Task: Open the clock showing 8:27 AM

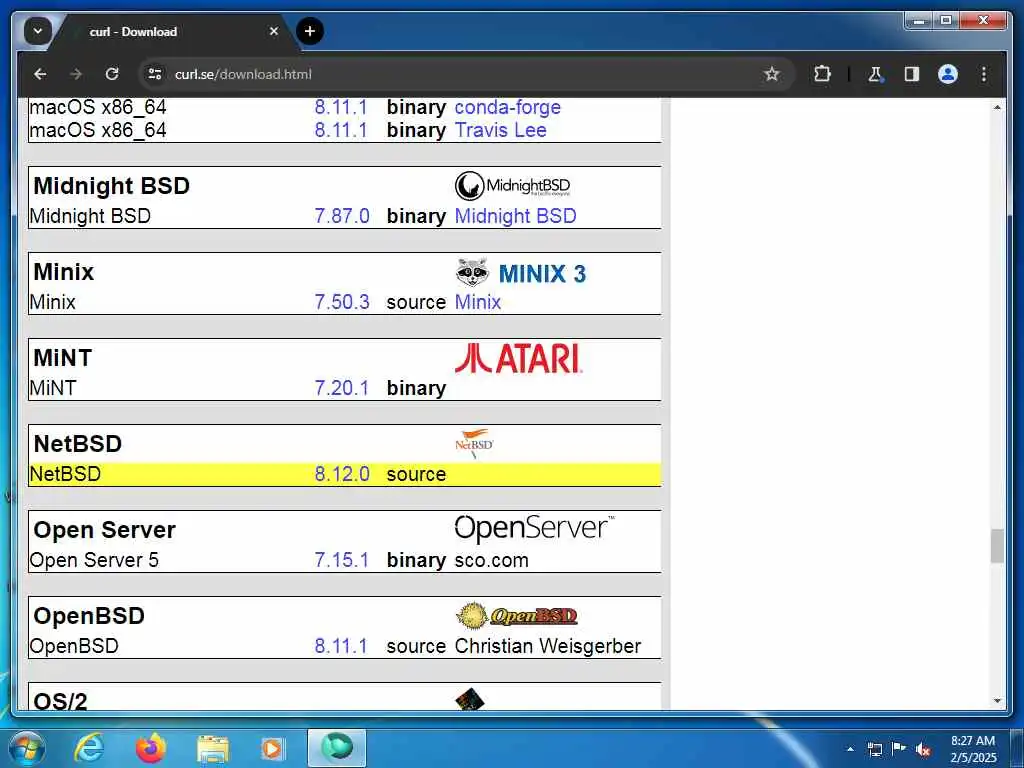Action: 973,749
